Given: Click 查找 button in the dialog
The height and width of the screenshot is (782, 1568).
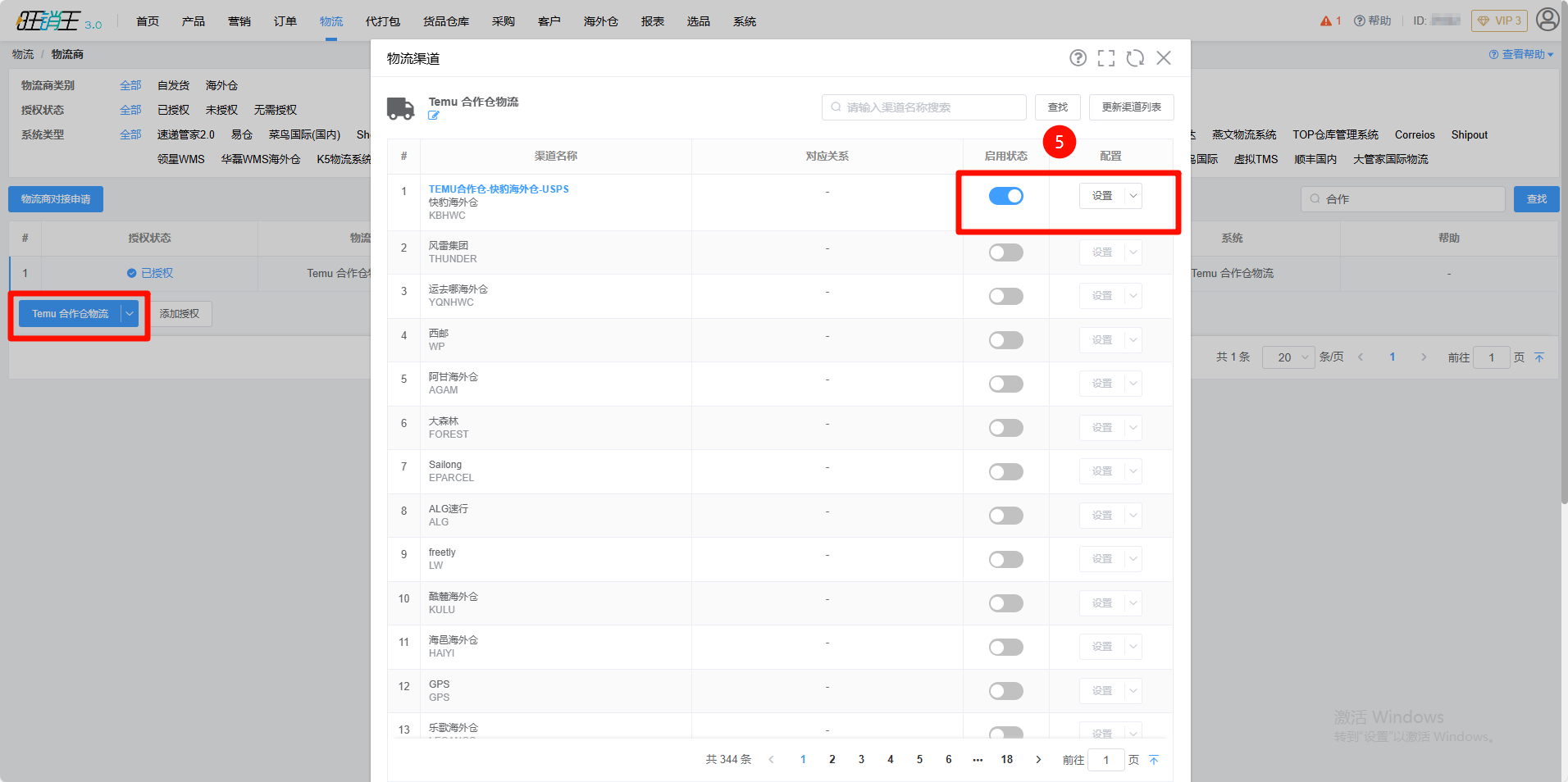Looking at the screenshot, I should [x=1058, y=107].
